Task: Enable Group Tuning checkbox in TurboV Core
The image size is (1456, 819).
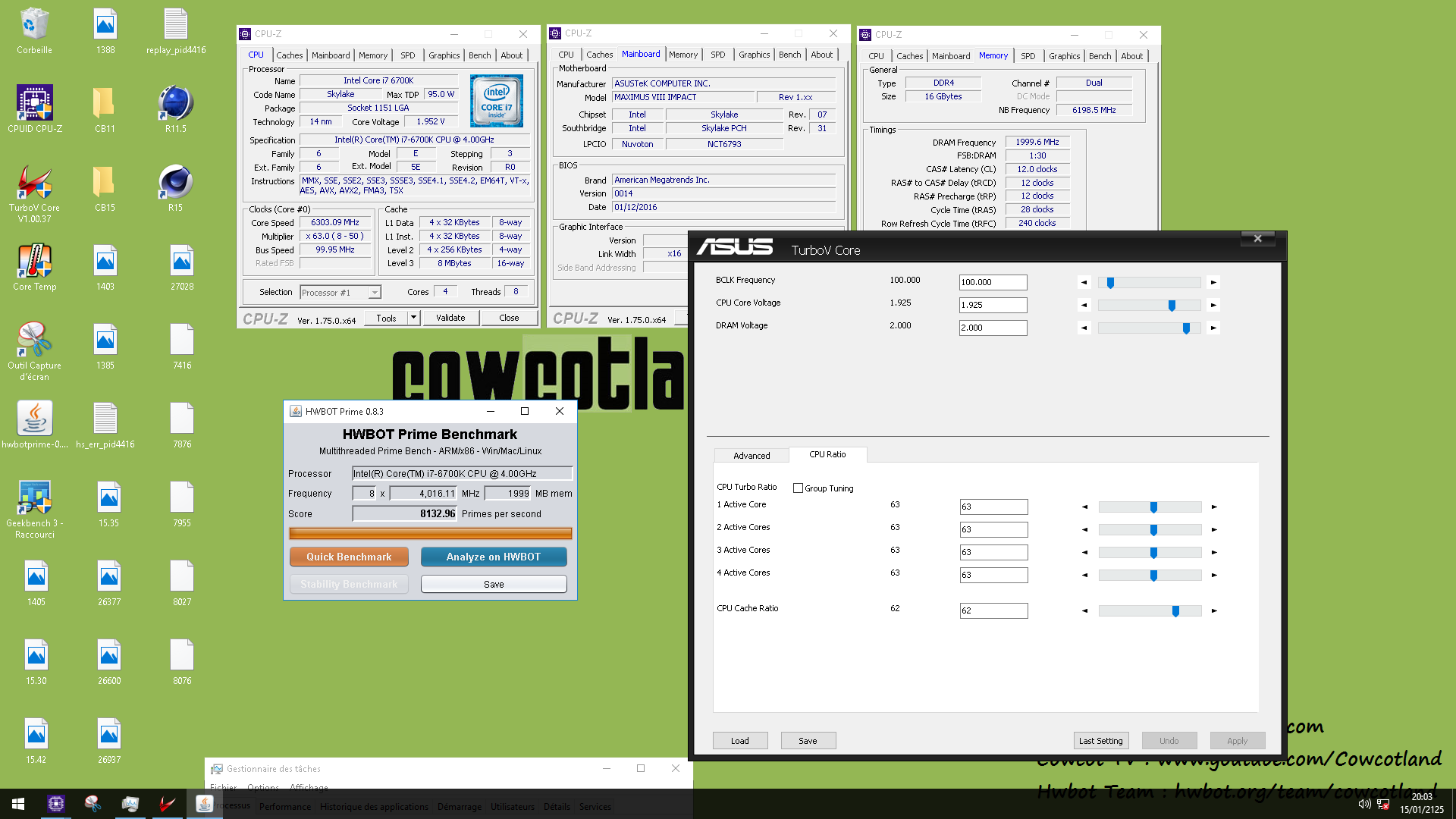Action: pos(798,488)
